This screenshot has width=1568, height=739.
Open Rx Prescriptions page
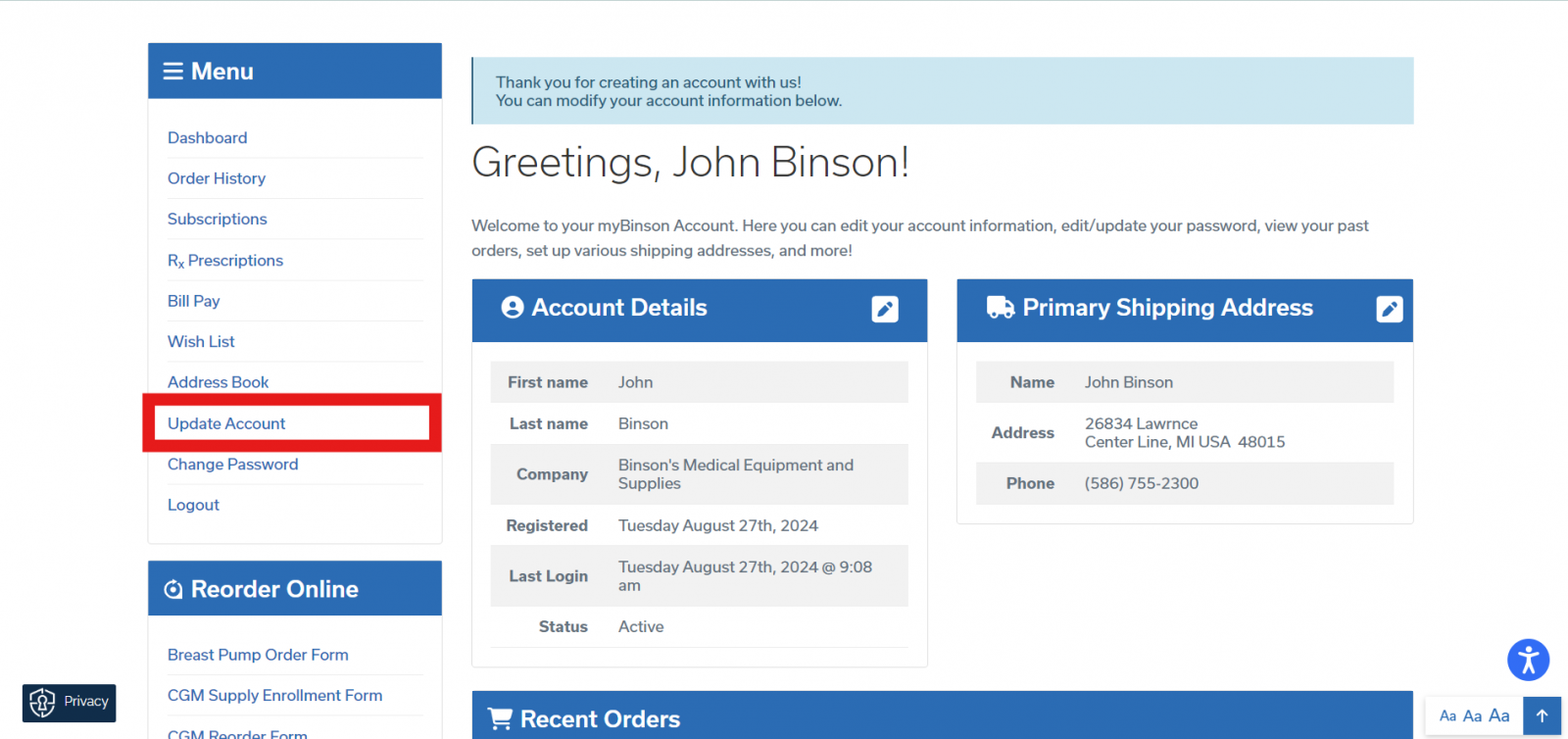point(225,261)
